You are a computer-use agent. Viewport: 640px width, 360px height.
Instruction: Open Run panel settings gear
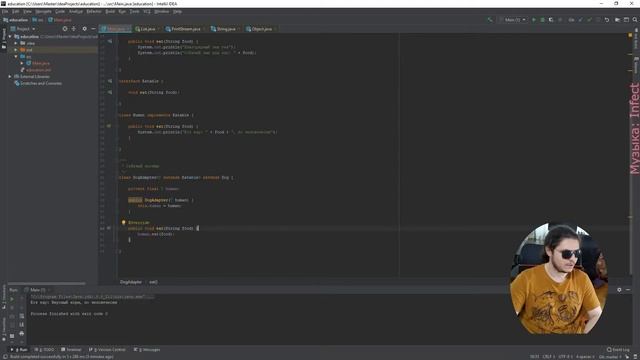(619, 290)
